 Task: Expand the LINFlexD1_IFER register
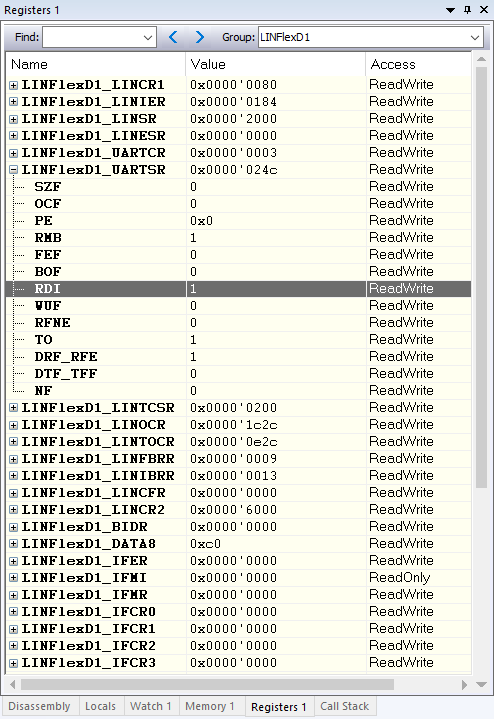click(x=14, y=561)
